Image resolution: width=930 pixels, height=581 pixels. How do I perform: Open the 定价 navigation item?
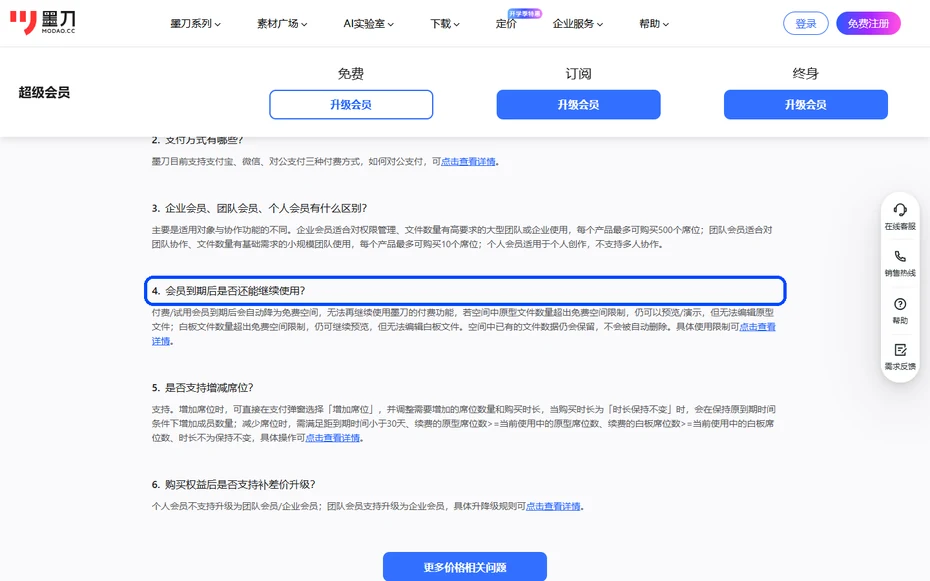tap(506, 24)
